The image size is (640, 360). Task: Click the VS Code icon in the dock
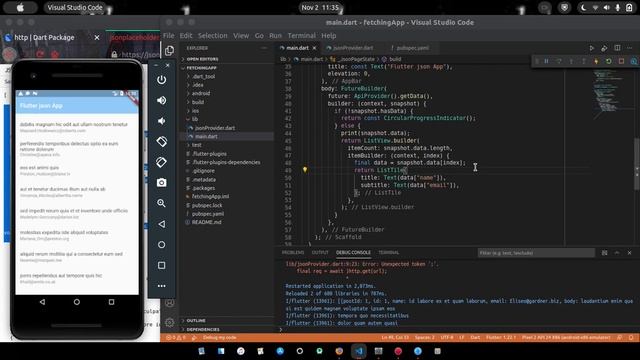click(359, 351)
